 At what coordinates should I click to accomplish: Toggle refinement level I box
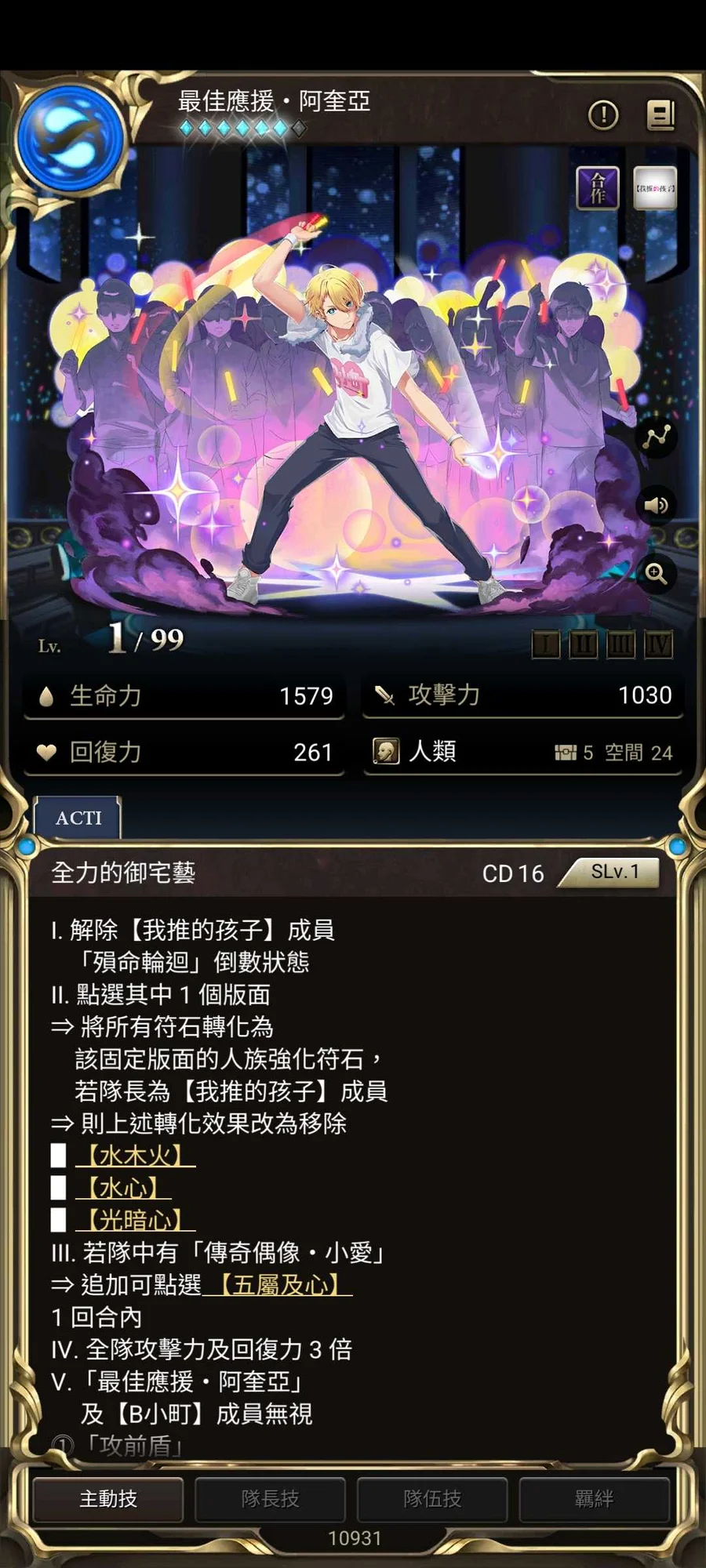click(x=546, y=644)
